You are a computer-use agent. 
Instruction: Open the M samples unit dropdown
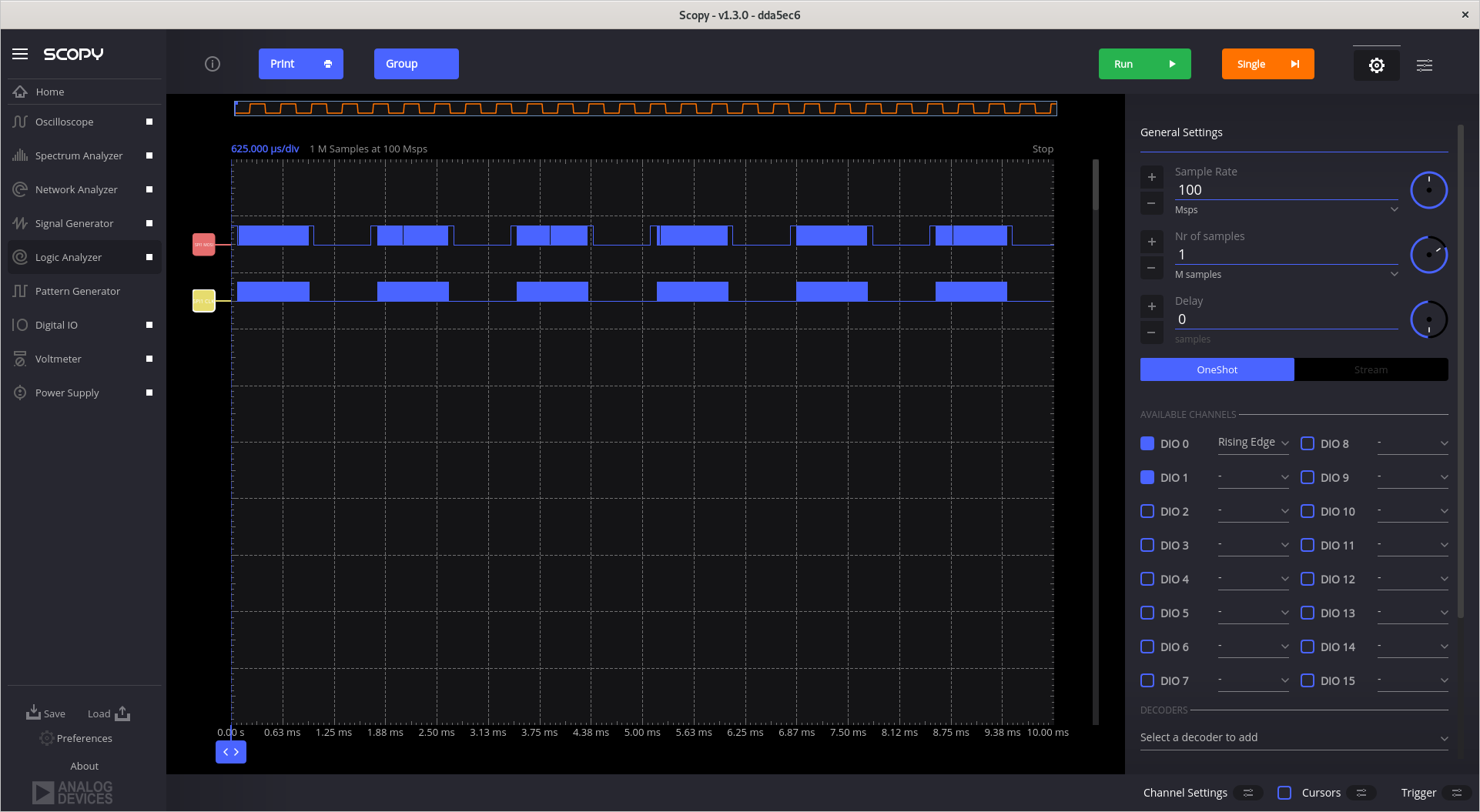[x=1286, y=274]
